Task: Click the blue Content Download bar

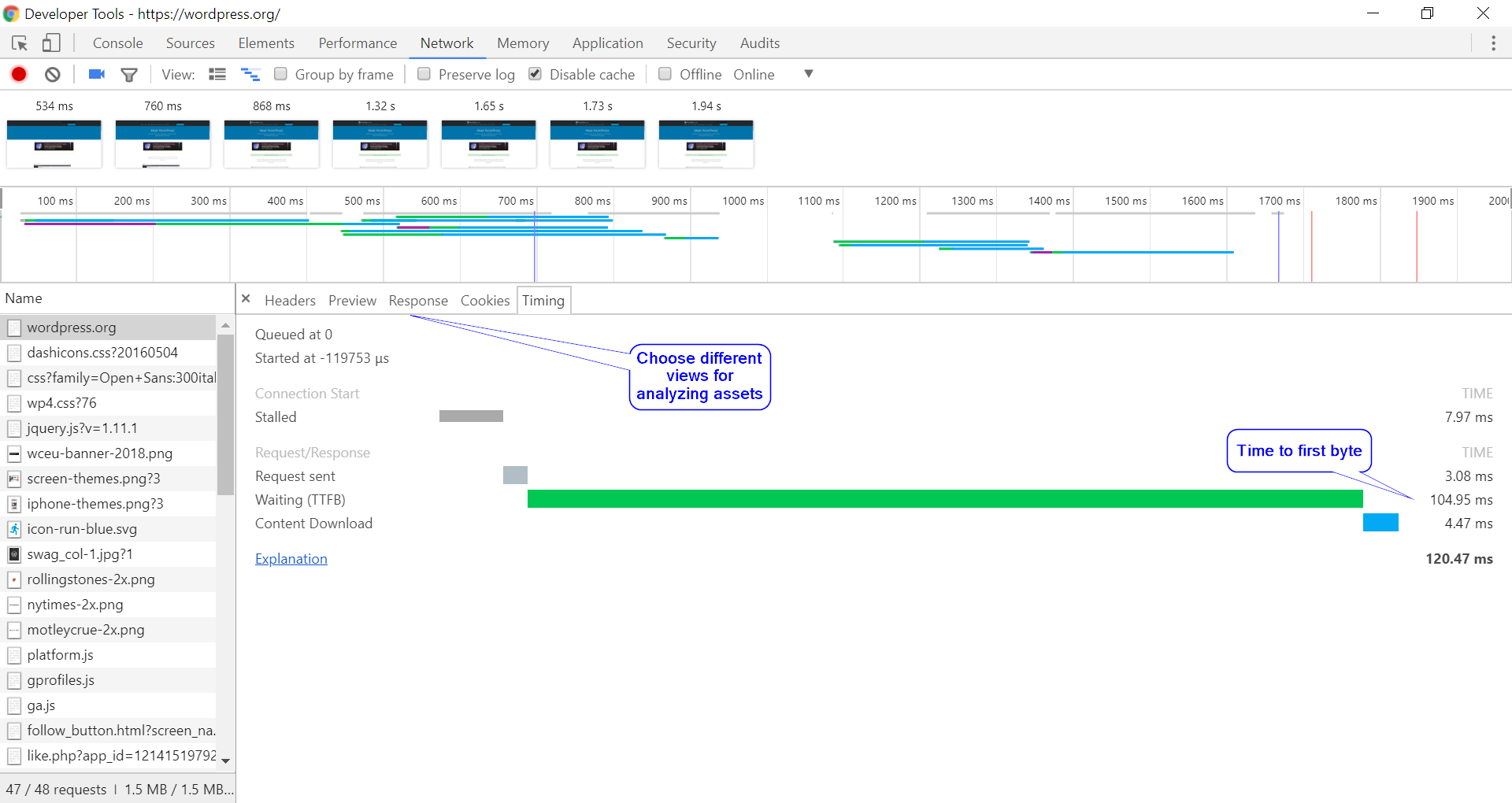Action: point(1380,523)
